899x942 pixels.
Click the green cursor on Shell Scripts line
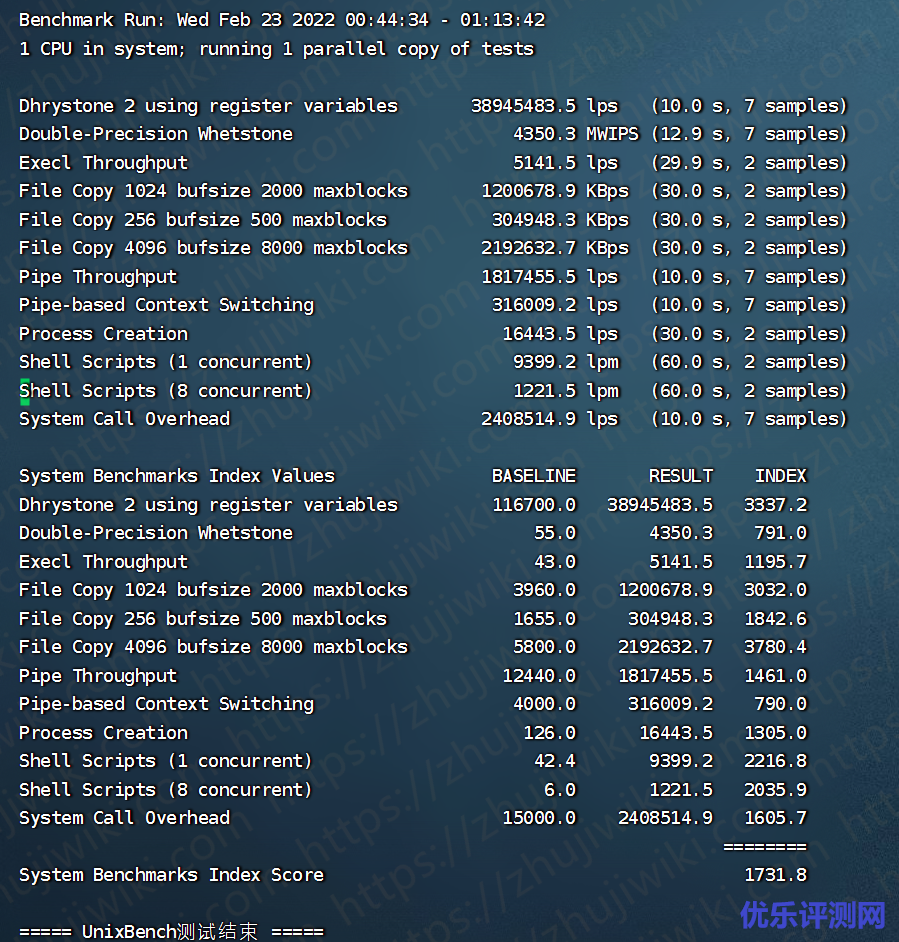point(25,392)
